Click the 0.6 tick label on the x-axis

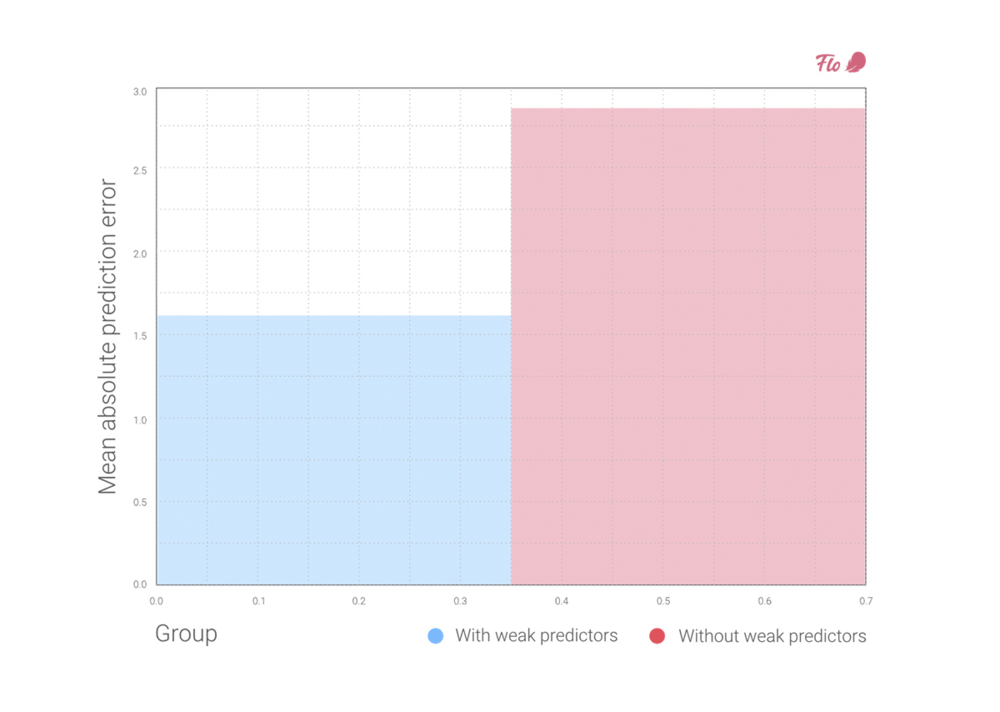pyautogui.click(x=765, y=601)
